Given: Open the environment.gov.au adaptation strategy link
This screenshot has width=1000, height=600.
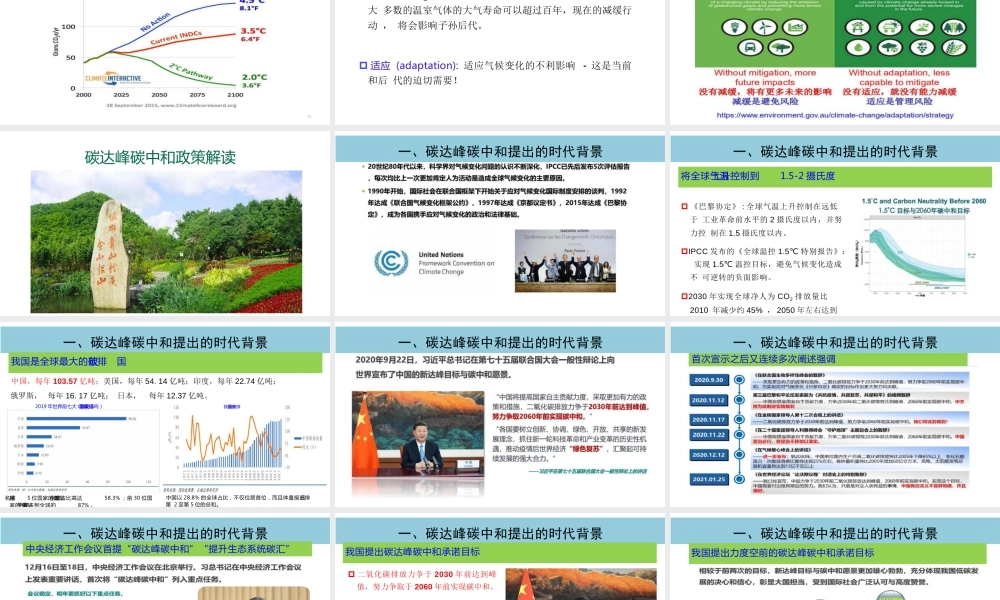Looking at the screenshot, I should pos(835,115).
